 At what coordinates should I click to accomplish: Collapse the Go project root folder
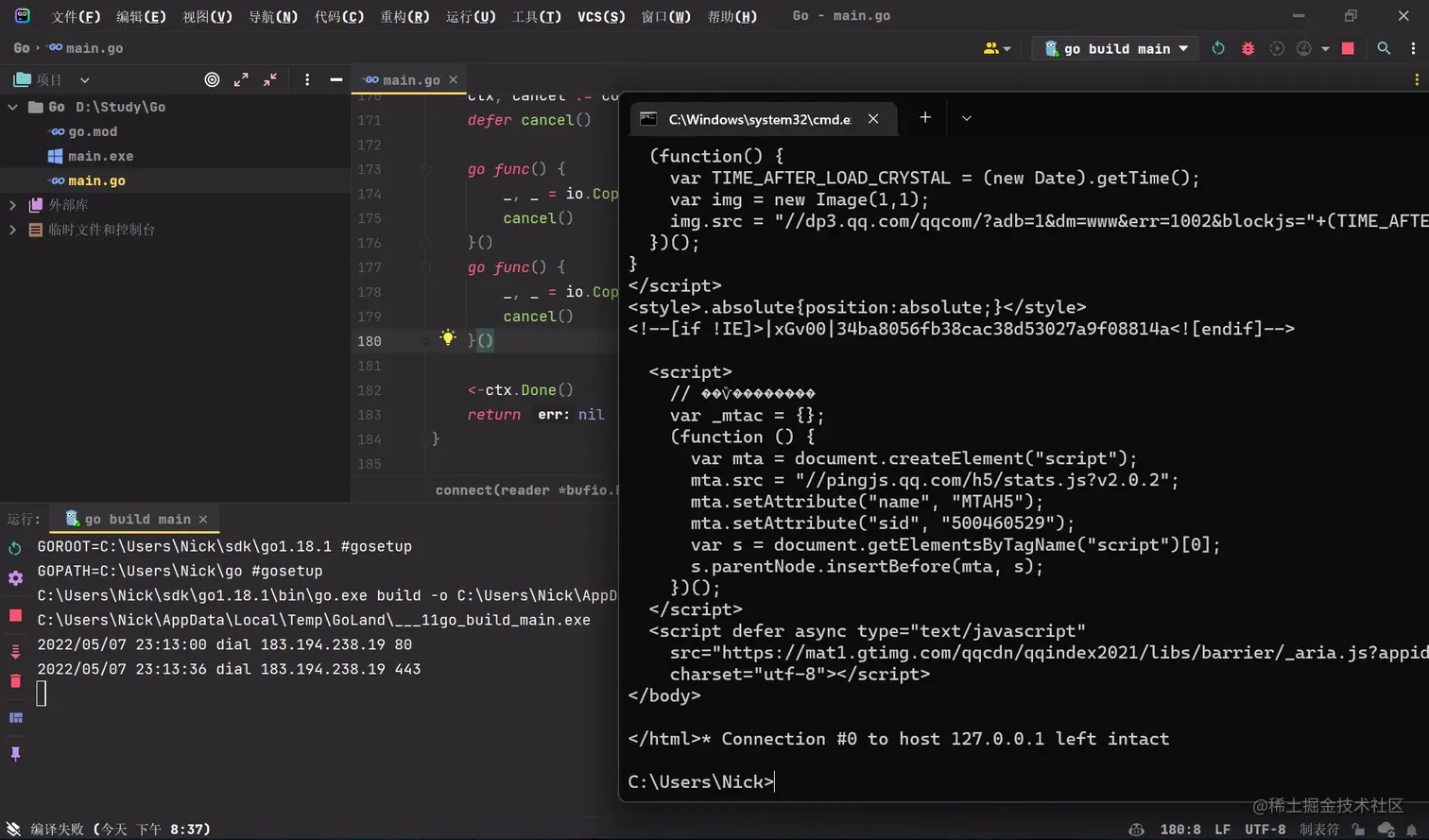12,107
